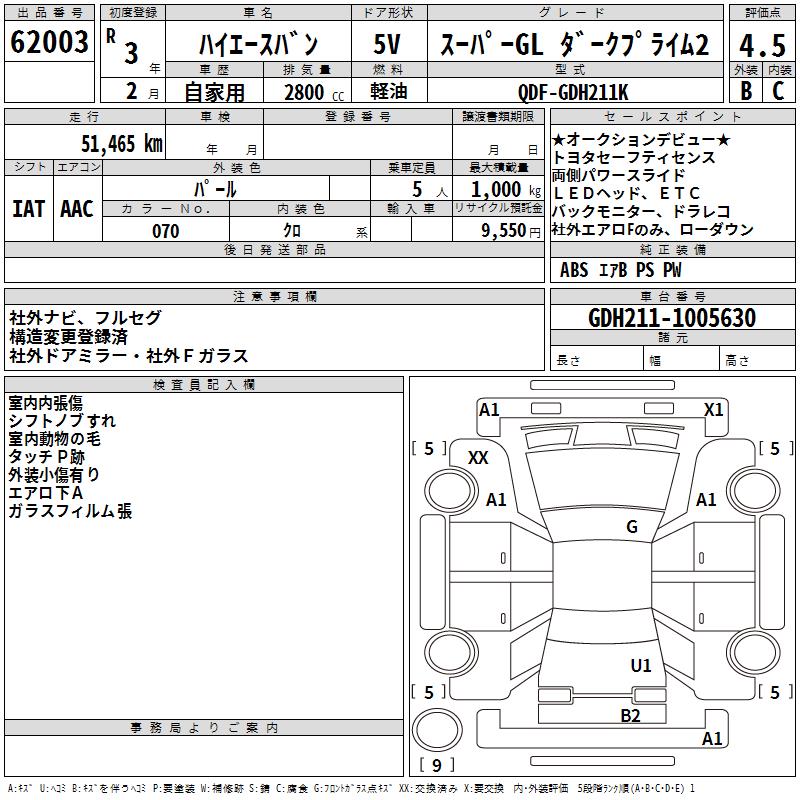800x800 pixels.
Task: Select the car name ハイエースバン
Action: click(x=259, y=45)
